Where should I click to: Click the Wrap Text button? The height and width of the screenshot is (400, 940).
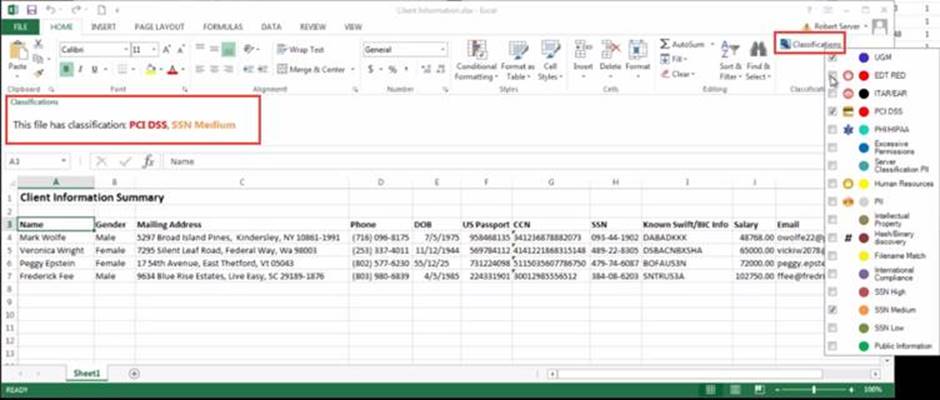[x=301, y=49]
